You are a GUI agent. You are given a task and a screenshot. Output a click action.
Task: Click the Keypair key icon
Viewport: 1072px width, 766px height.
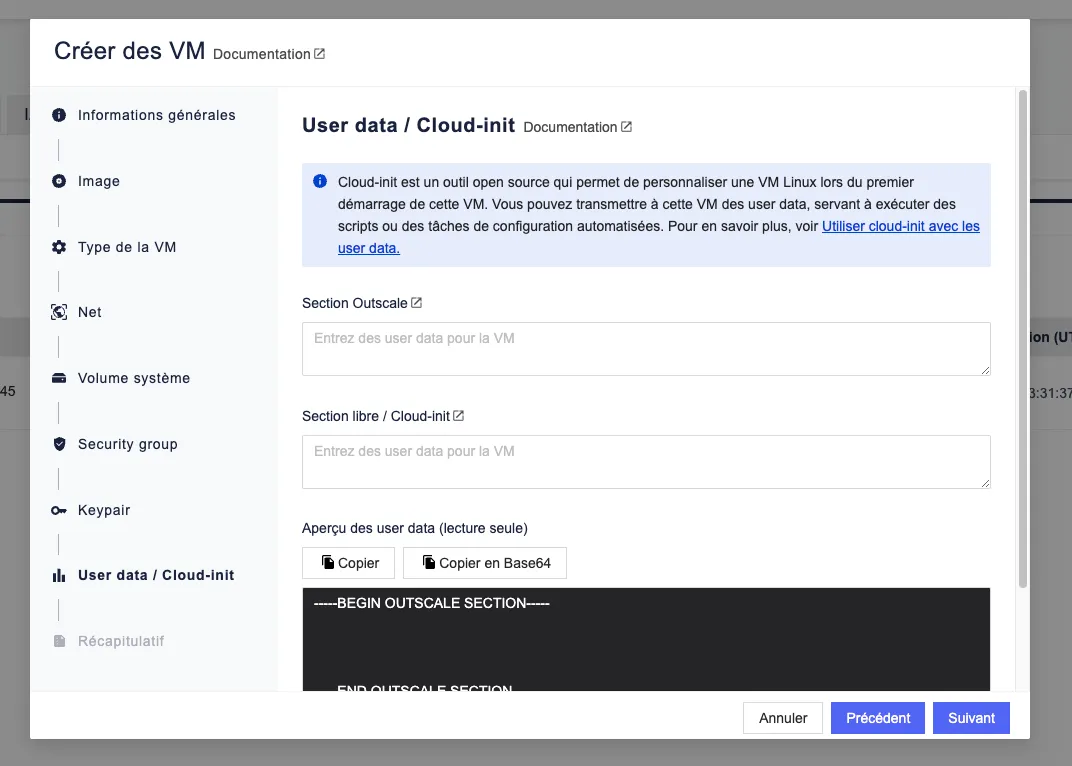(x=59, y=510)
